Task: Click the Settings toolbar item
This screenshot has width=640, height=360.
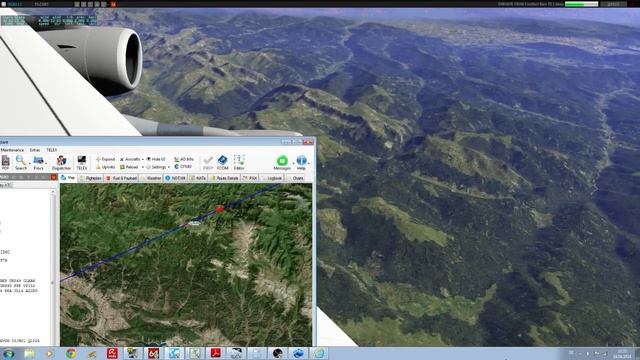Action: 157,167
